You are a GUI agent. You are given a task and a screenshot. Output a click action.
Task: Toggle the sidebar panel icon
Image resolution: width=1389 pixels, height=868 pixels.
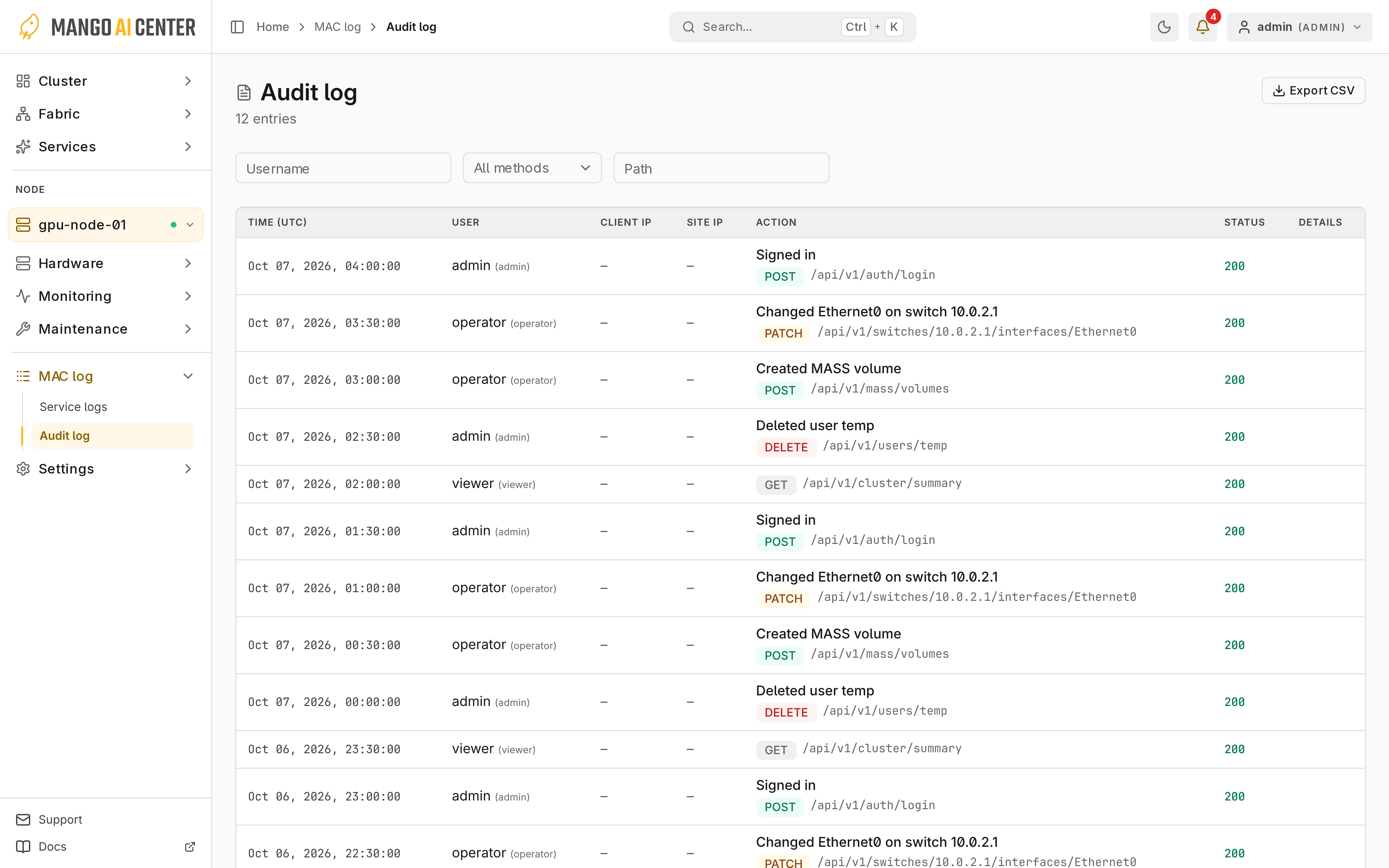pos(237,27)
